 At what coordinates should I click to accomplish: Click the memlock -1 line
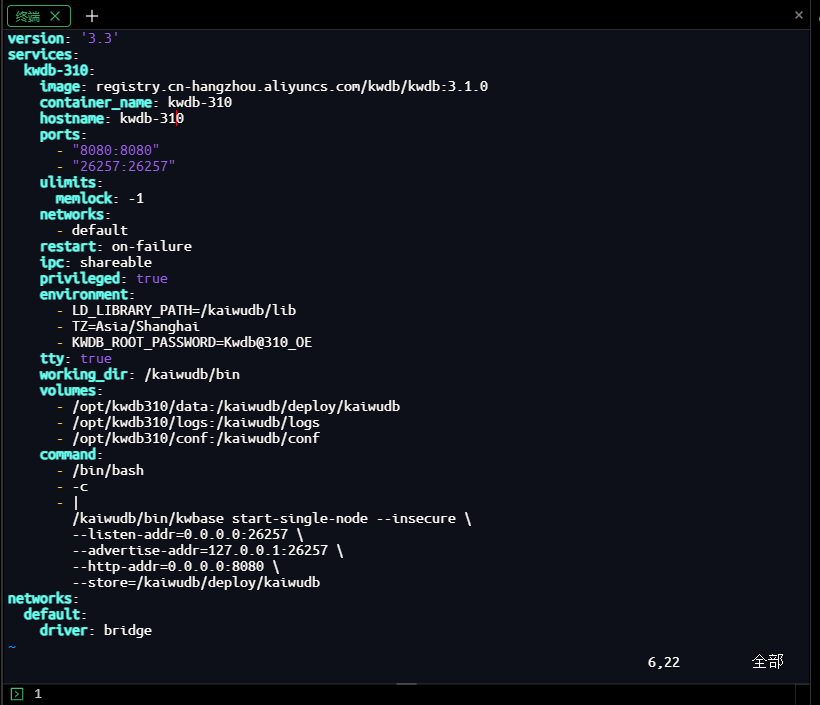click(99, 199)
